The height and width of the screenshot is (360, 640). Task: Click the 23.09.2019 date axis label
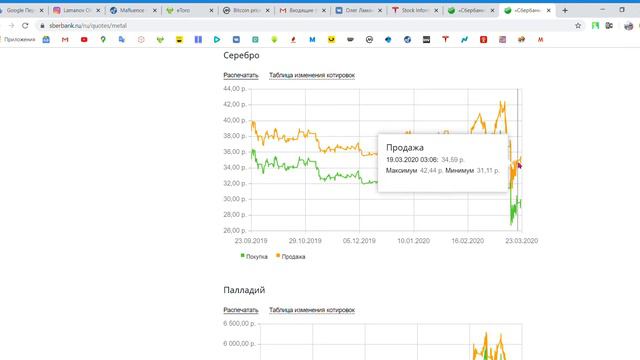(251, 241)
